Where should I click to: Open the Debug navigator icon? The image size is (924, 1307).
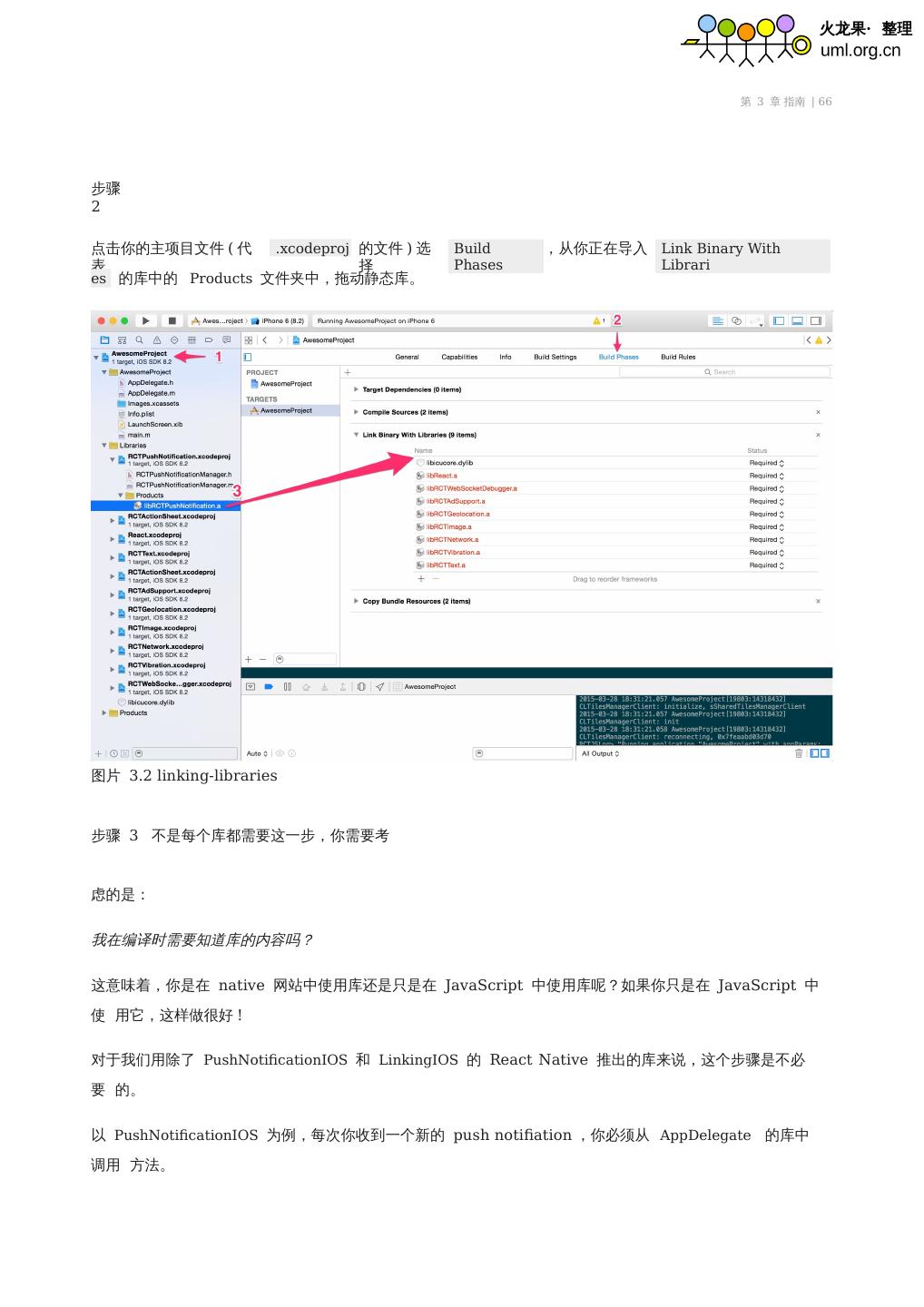[x=192, y=340]
